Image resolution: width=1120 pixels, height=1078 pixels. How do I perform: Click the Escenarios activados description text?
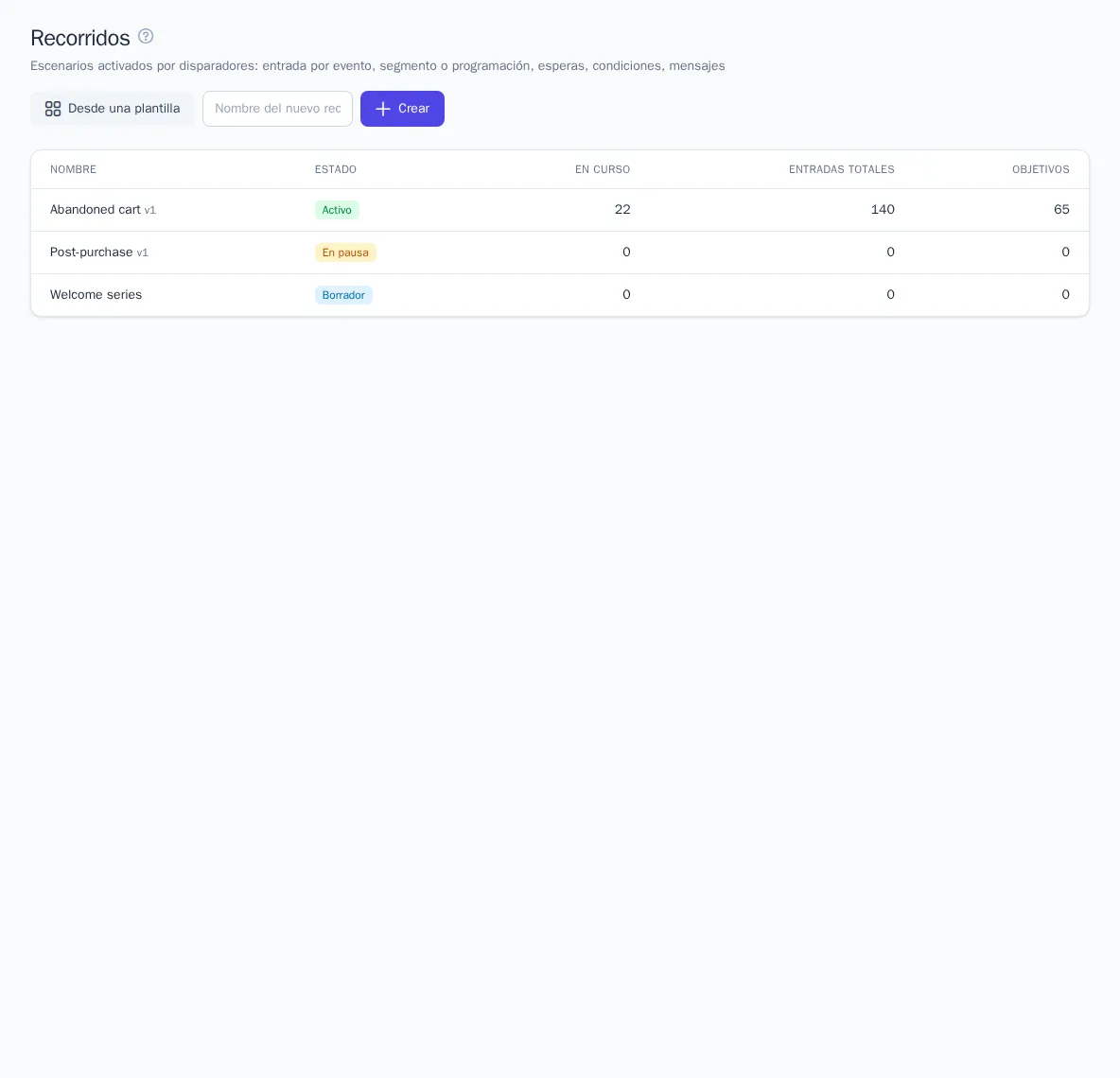point(377,65)
